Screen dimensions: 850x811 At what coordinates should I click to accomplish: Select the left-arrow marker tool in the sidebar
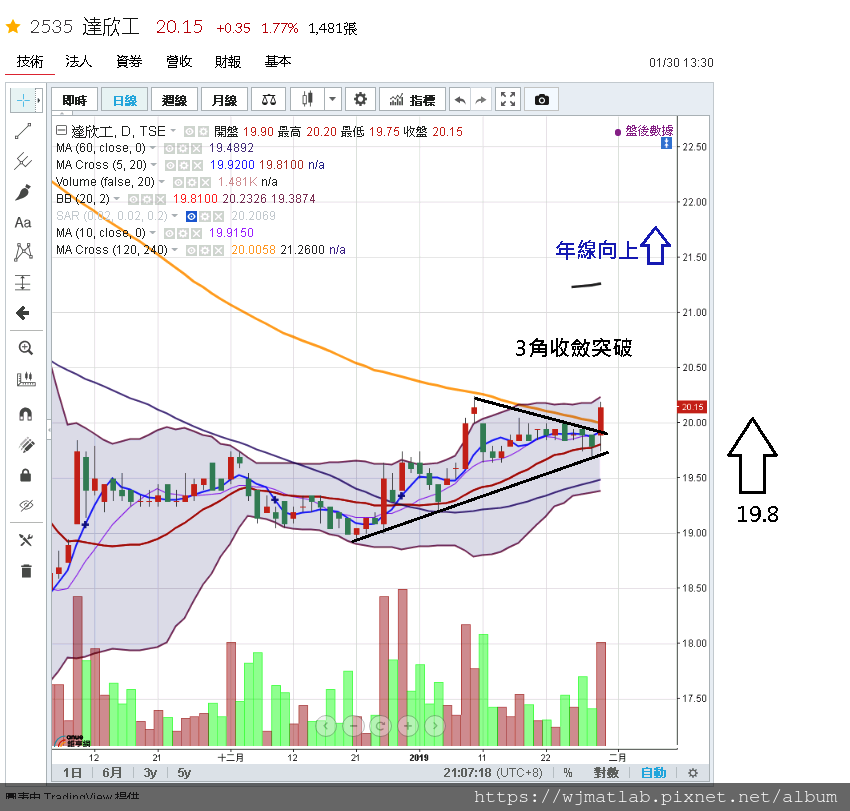point(23,313)
